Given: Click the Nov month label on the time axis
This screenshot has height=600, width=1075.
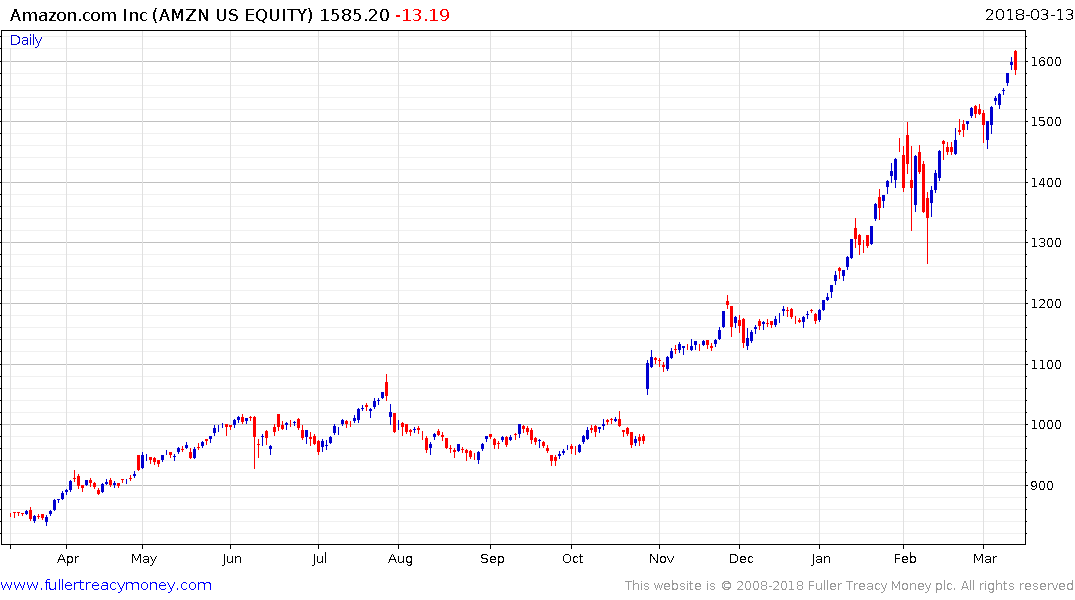Looking at the screenshot, I should (x=662, y=559).
